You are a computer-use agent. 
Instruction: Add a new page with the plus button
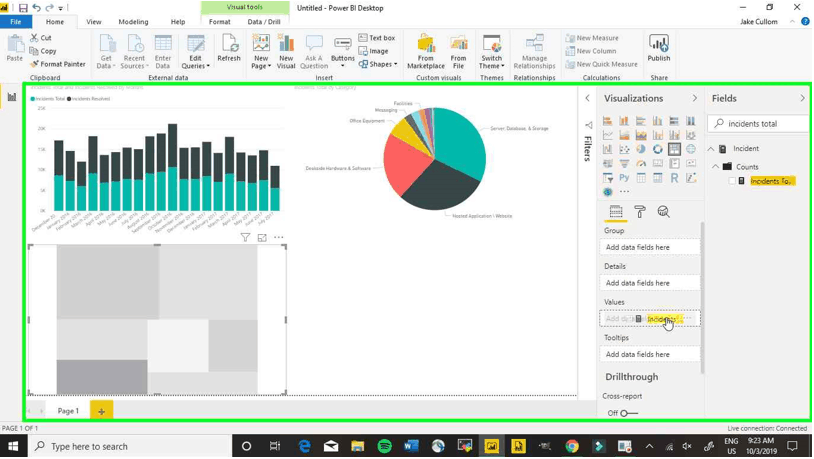(101, 411)
